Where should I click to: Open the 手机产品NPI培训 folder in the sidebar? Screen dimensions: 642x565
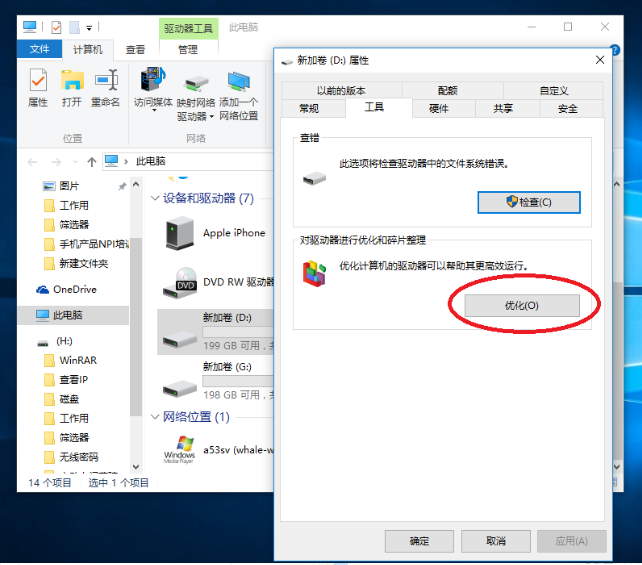[86, 244]
